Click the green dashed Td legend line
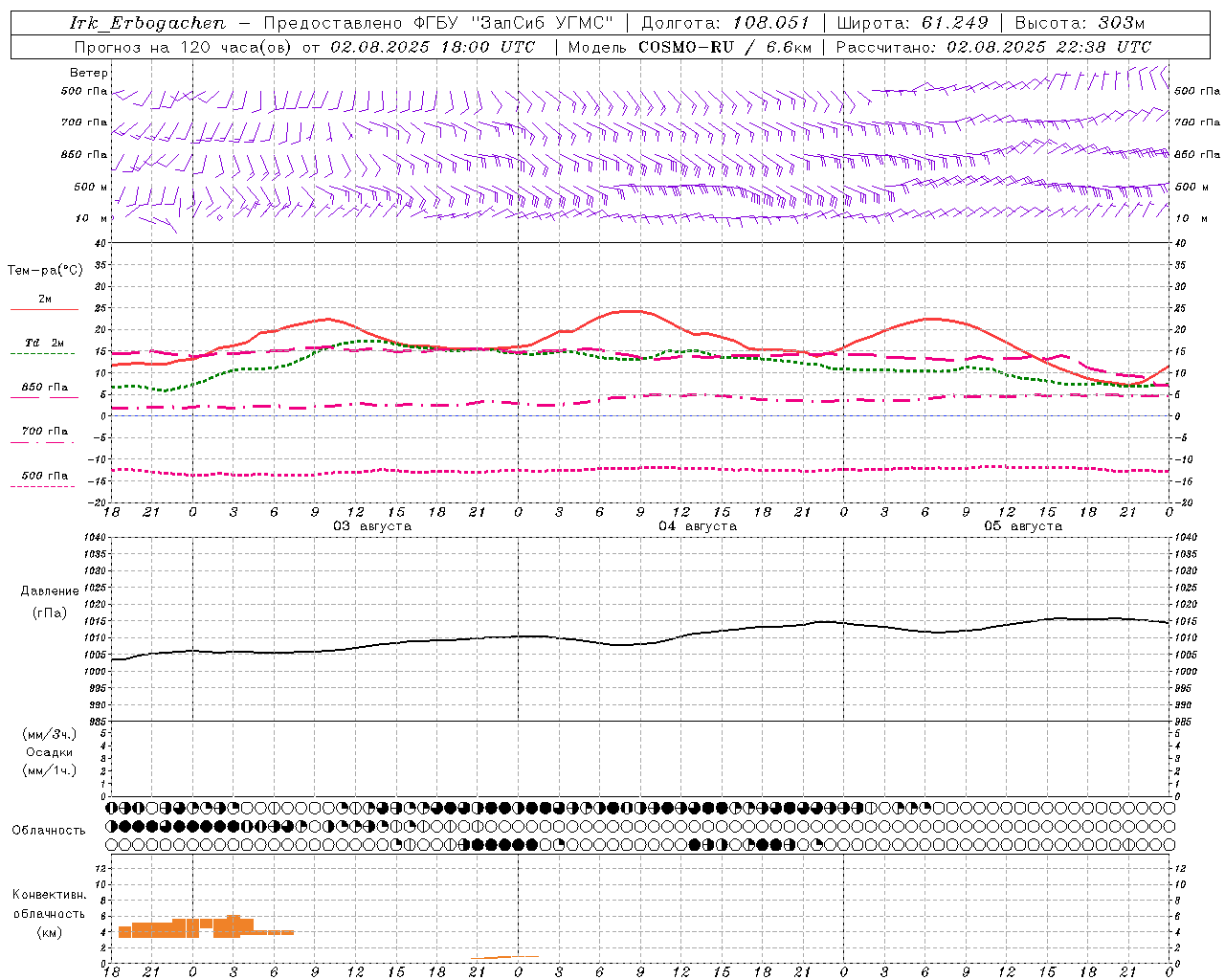 click(42, 354)
